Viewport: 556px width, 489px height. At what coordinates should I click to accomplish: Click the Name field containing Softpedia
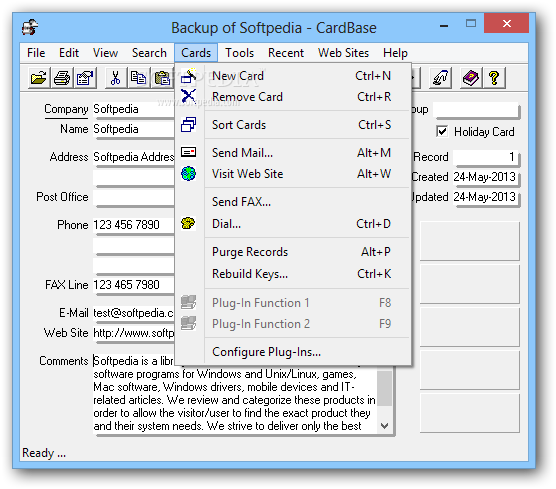(x=134, y=129)
